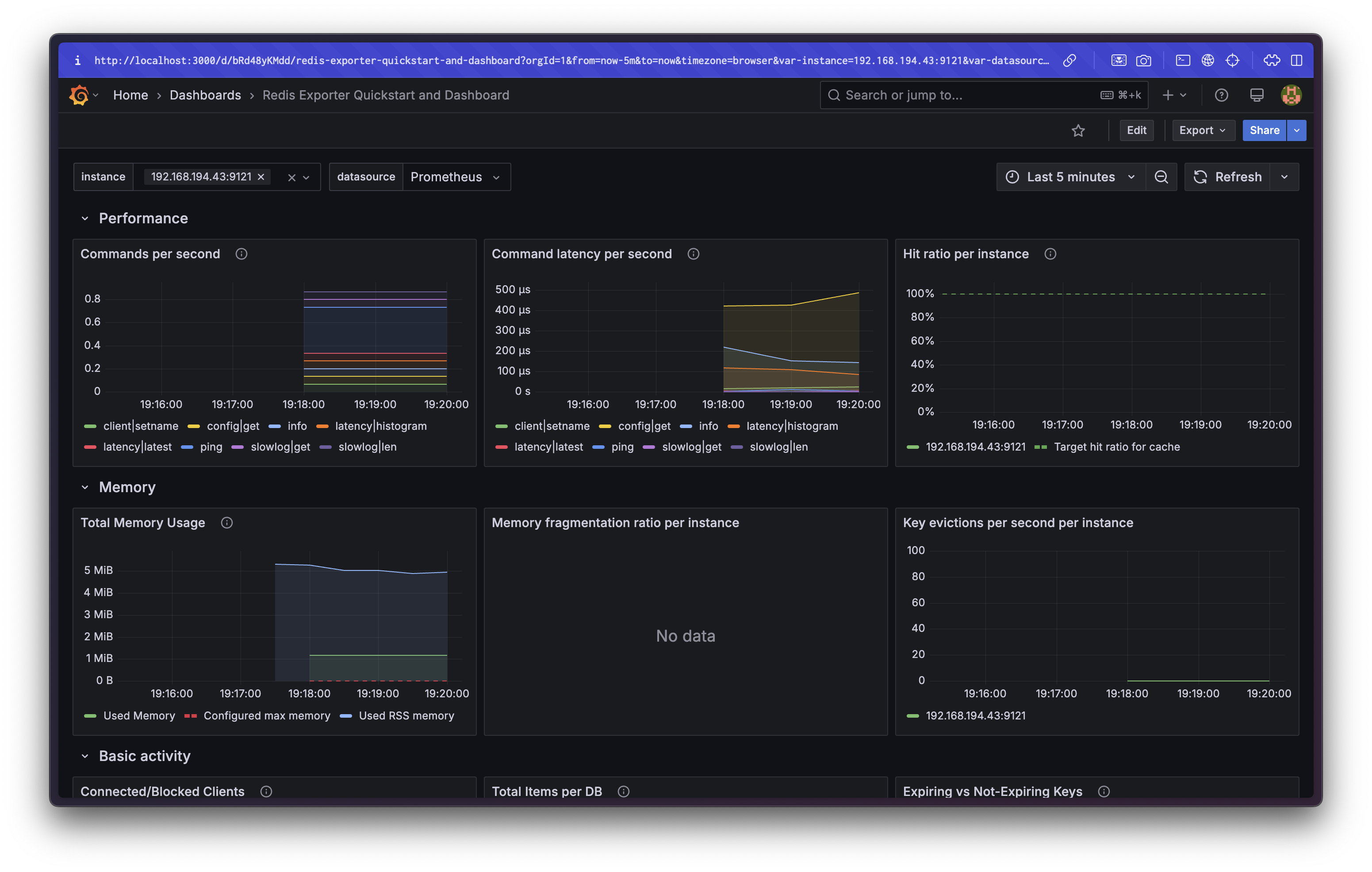Screen dimensions: 1372x872
Task: Toggle info series in Command latency legend
Action: point(708,426)
